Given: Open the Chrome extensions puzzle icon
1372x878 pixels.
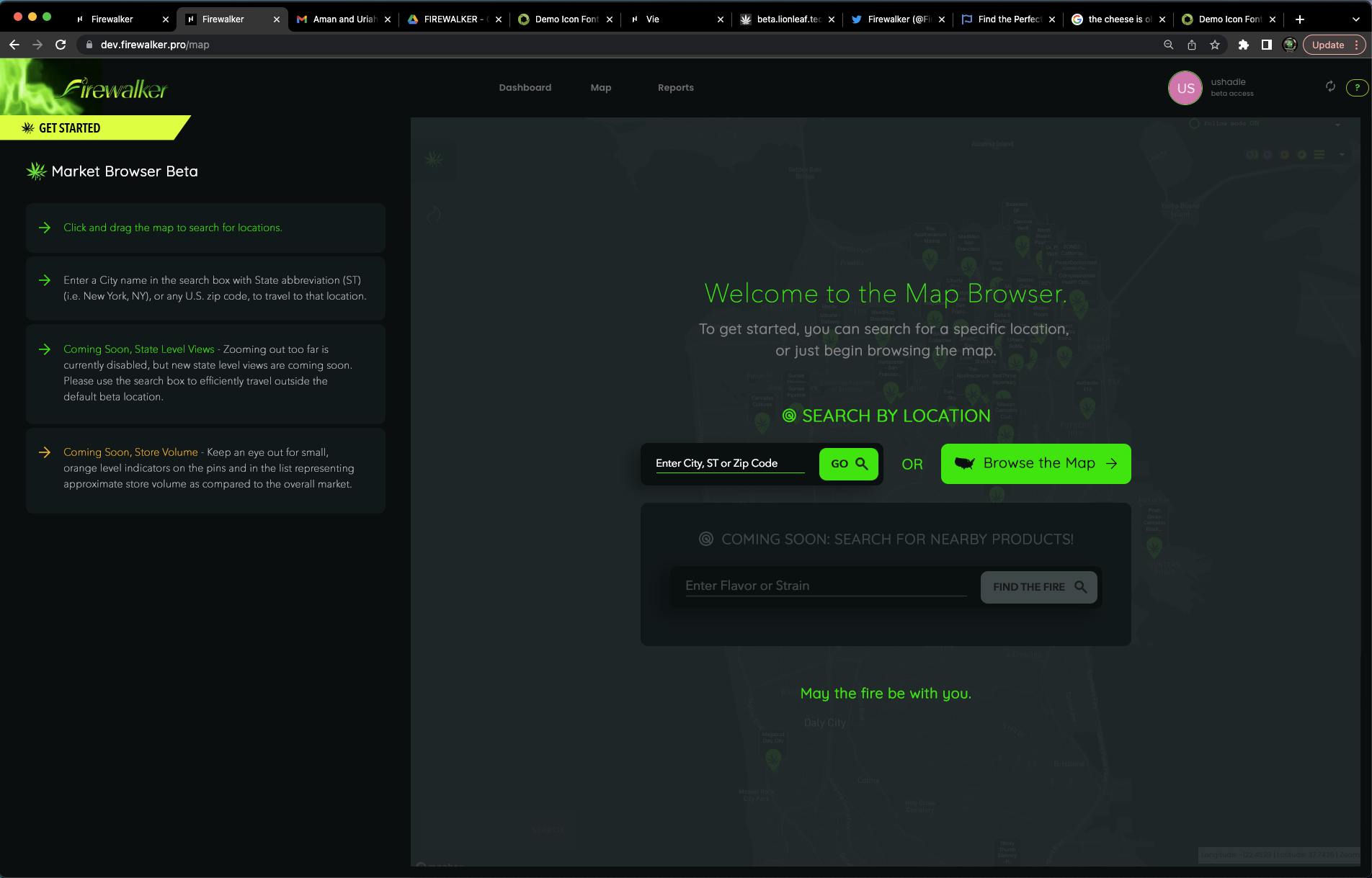Looking at the screenshot, I should click(1243, 45).
